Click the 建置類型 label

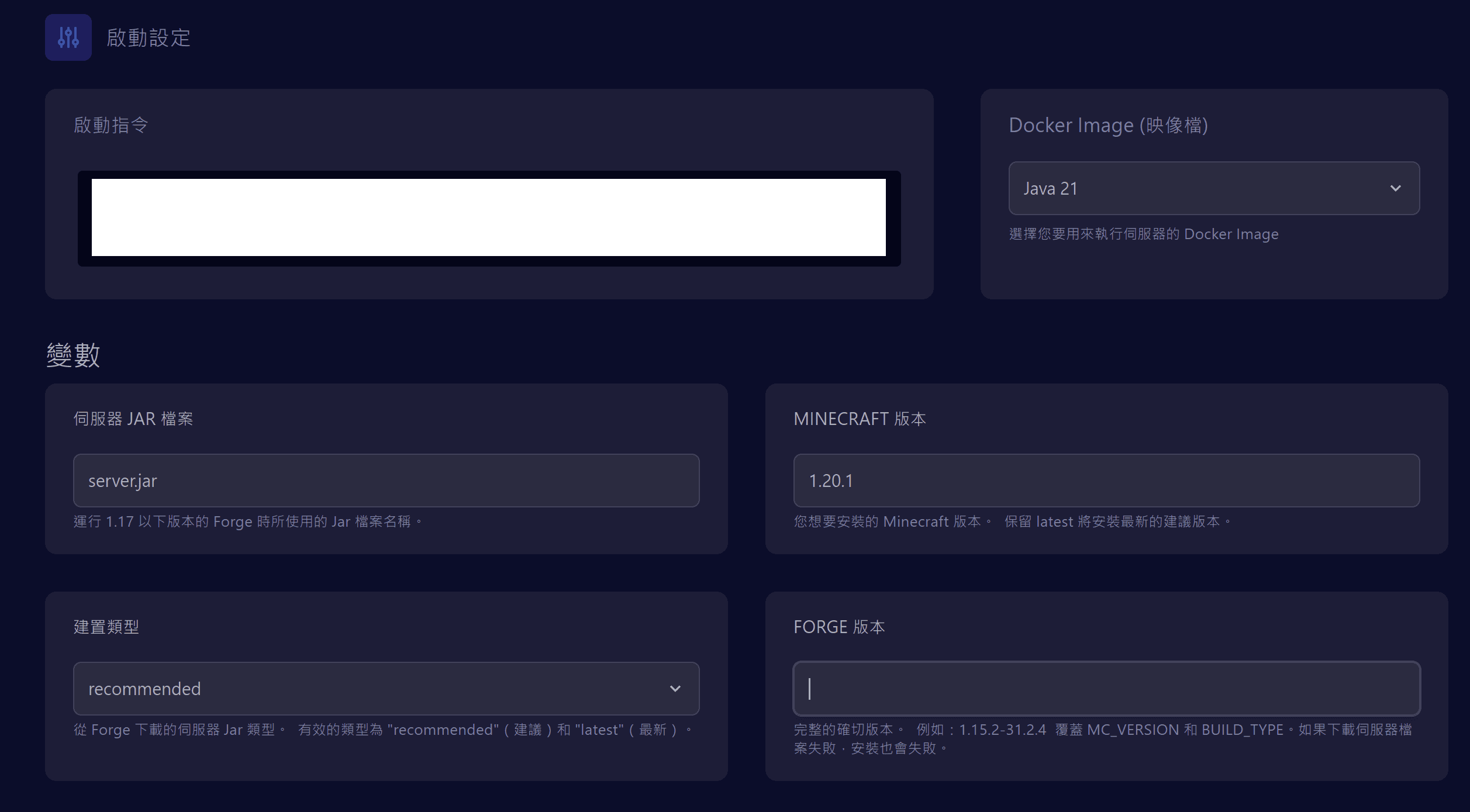(106, 627)
